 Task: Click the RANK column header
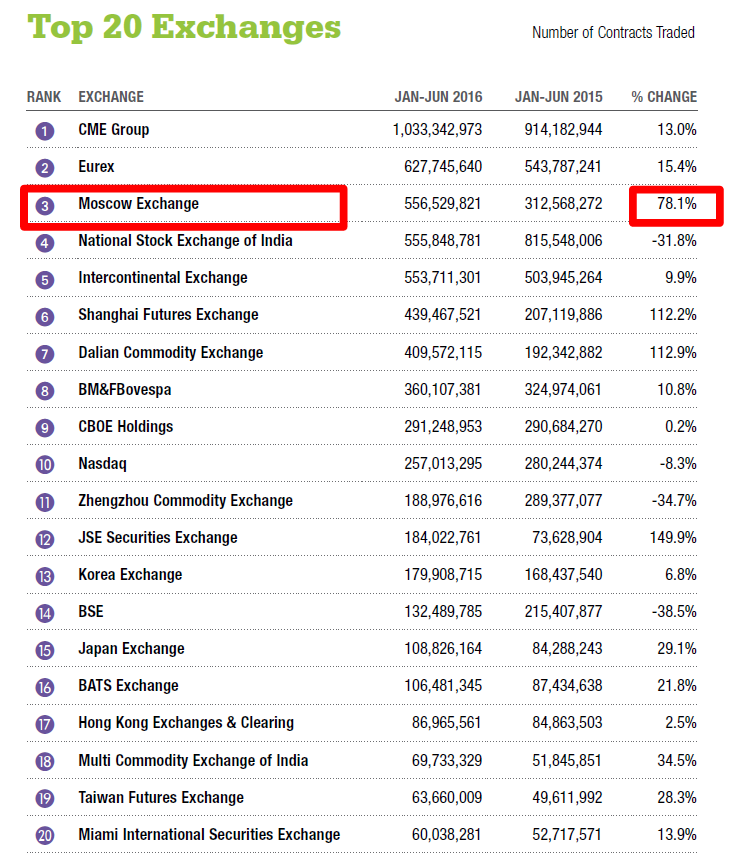point(44,97)
